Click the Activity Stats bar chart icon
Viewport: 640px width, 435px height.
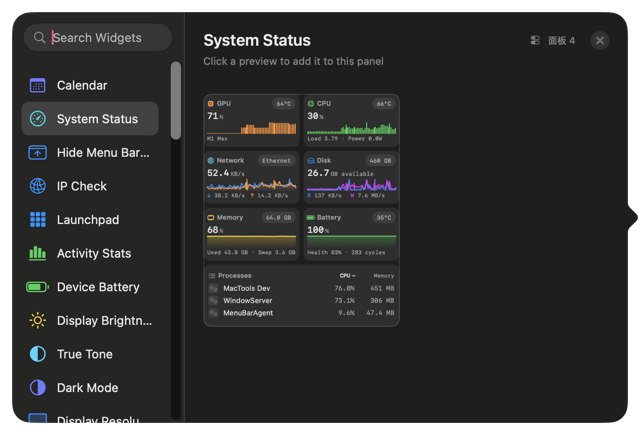coord(38,253)
